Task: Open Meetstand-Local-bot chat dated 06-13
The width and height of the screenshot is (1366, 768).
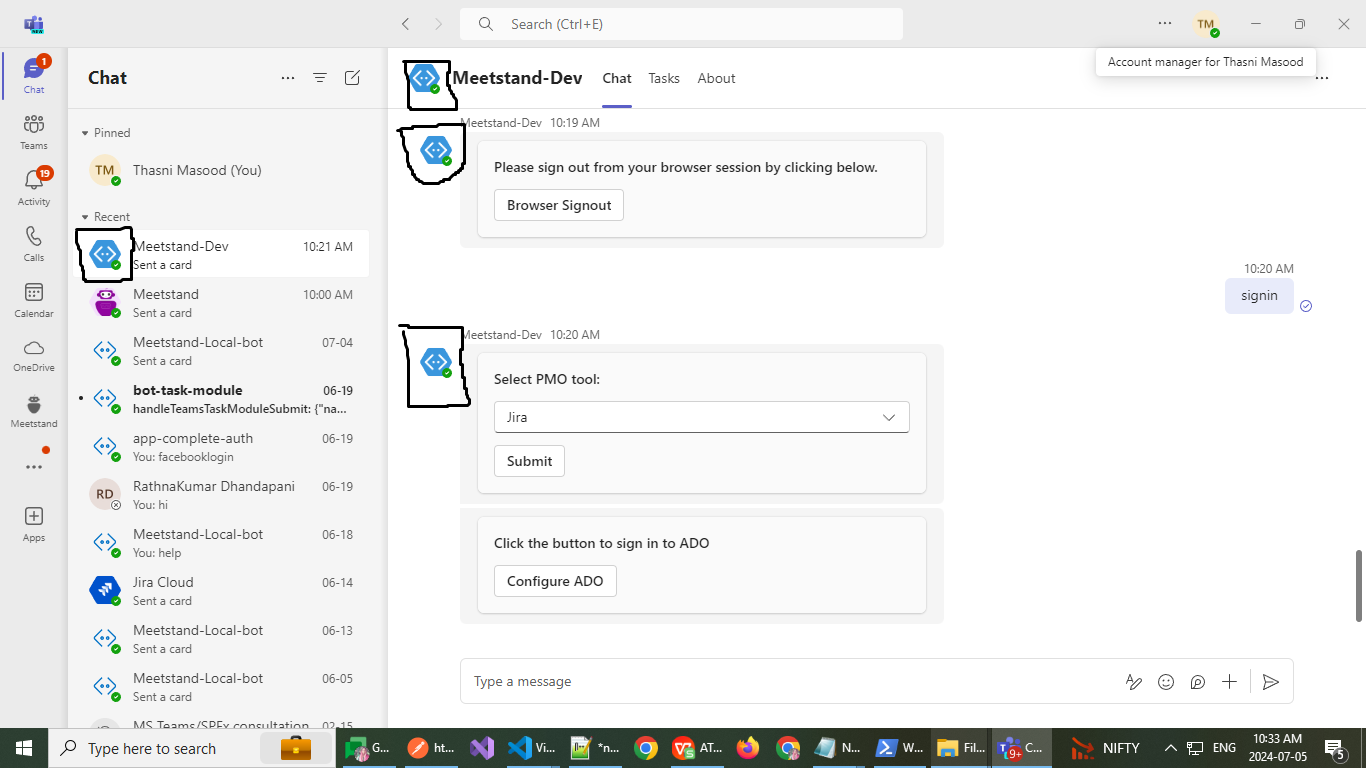Action: tap(219, 638)
